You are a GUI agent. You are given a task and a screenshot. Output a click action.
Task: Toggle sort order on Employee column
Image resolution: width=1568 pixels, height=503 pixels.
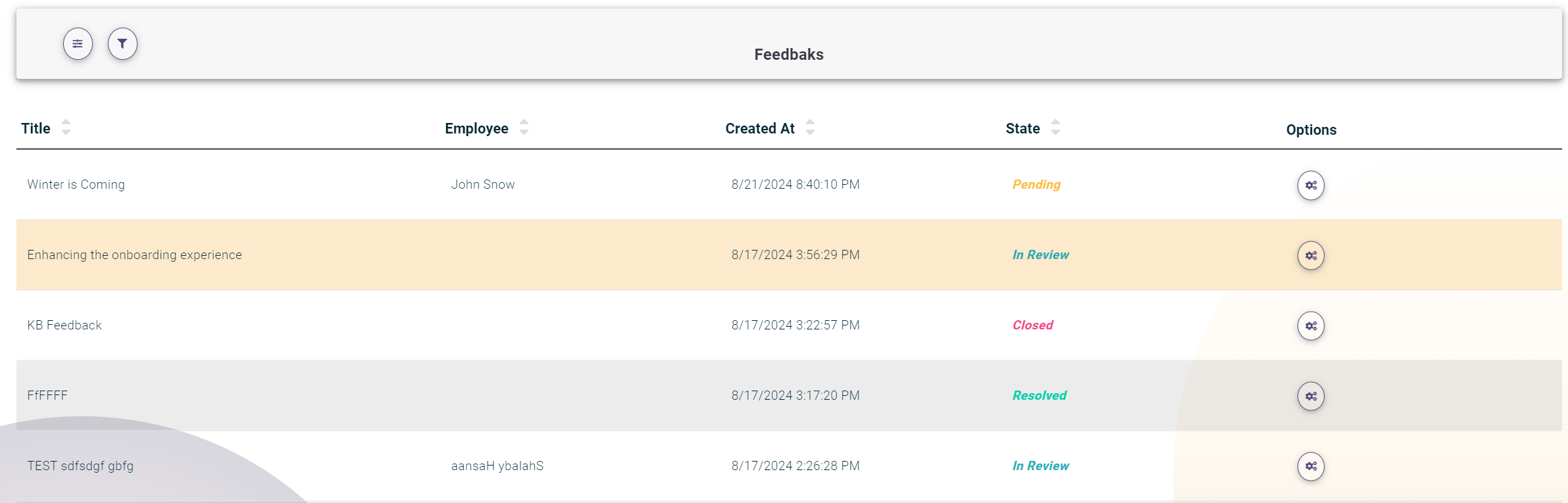[x=523, y=128]
